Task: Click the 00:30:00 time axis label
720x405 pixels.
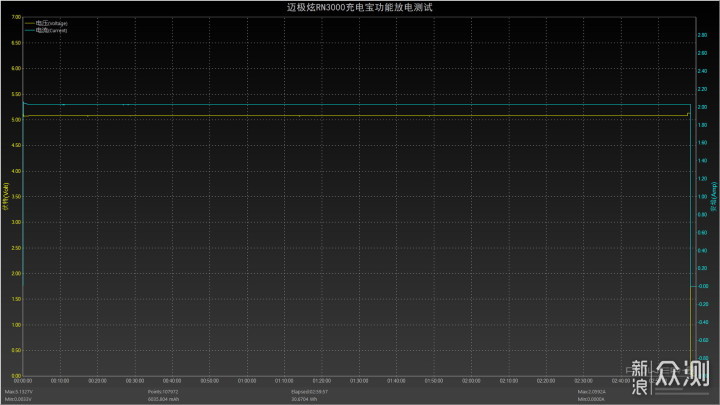Action: (135, 381)
